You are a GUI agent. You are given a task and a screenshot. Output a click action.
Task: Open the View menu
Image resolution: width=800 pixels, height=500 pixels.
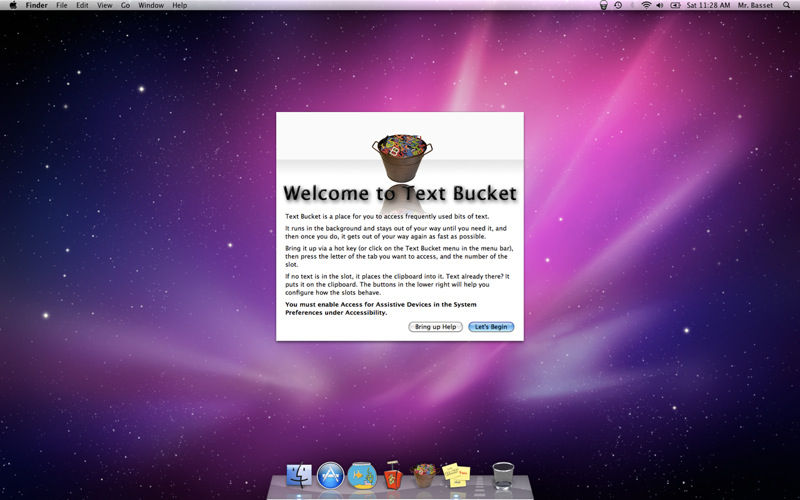tap(105, 5)
